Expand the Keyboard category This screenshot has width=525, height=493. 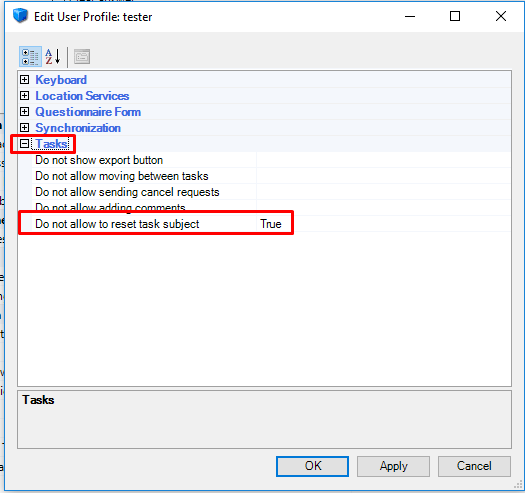point(24,80)
